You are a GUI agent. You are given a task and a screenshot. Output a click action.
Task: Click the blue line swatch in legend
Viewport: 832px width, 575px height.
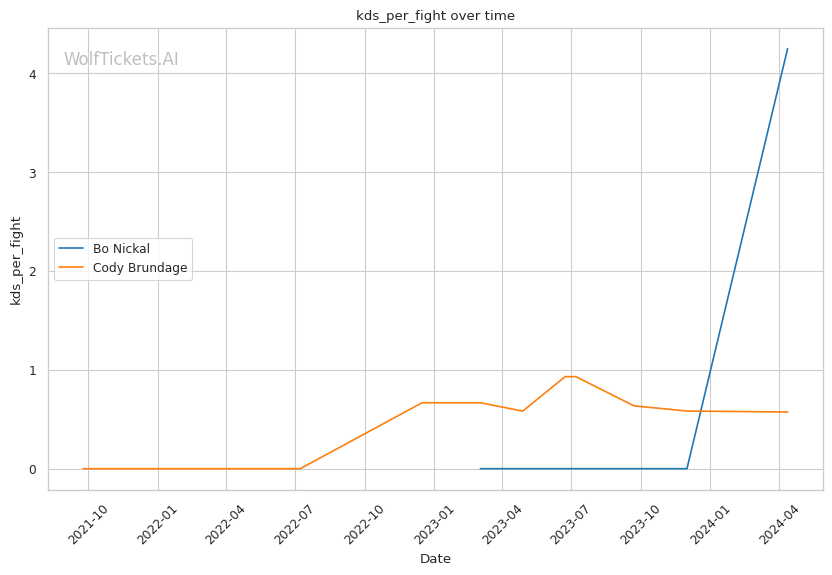72,248
